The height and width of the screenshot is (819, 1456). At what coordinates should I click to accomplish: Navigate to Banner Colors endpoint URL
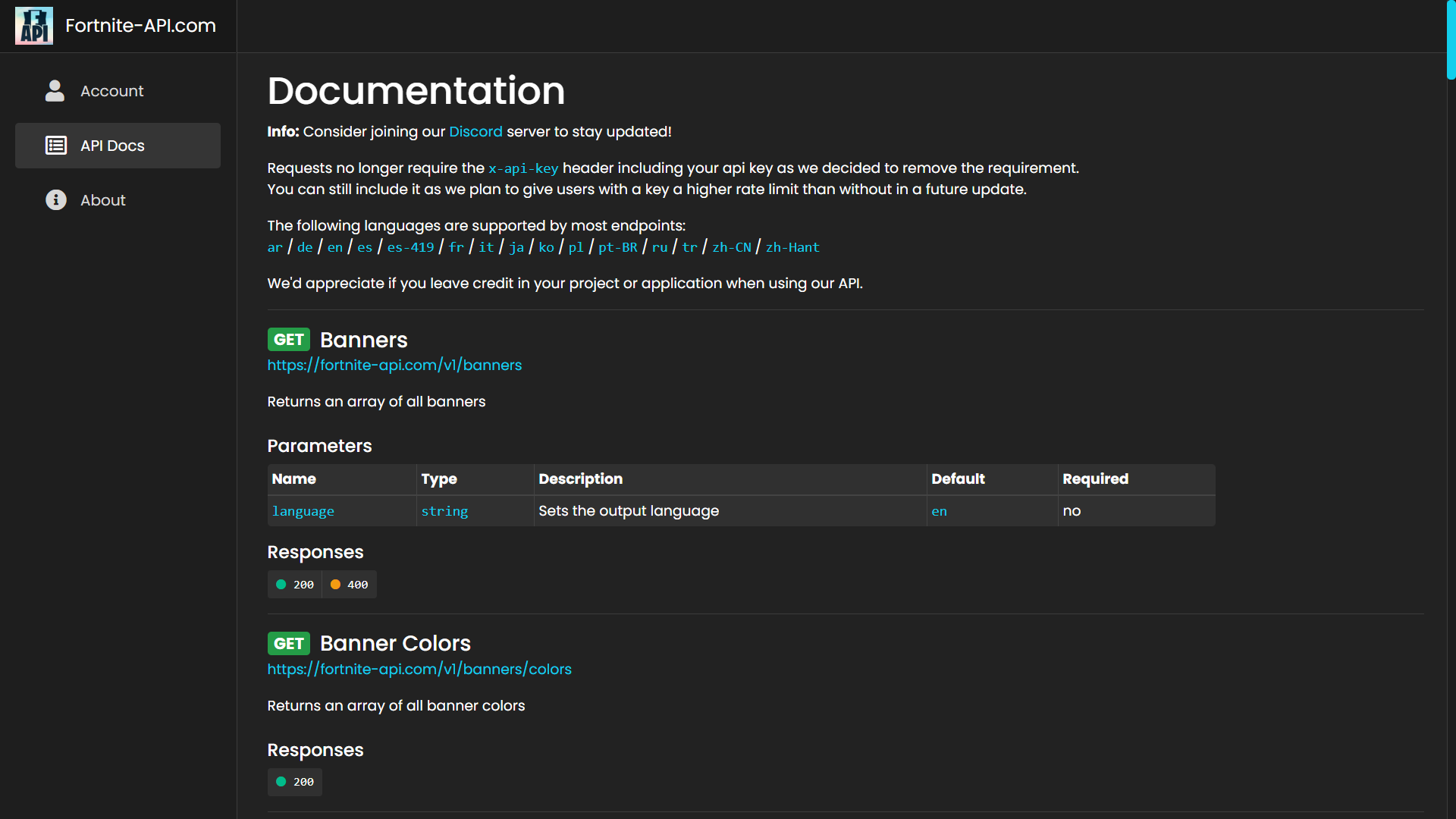pyautogui.click(x=419, y=669)
